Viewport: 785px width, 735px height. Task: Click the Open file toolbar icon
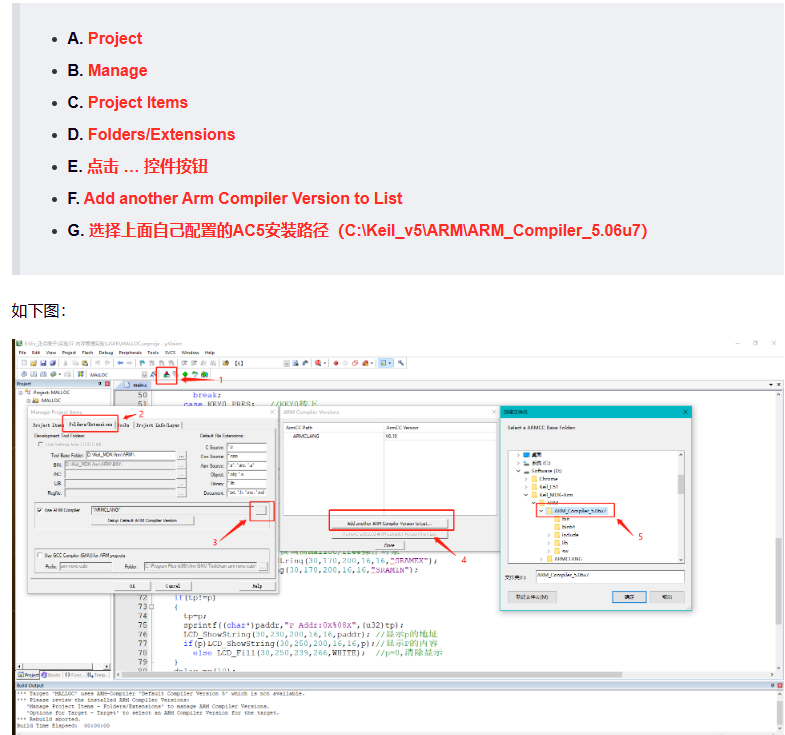(x=33, y=363)
